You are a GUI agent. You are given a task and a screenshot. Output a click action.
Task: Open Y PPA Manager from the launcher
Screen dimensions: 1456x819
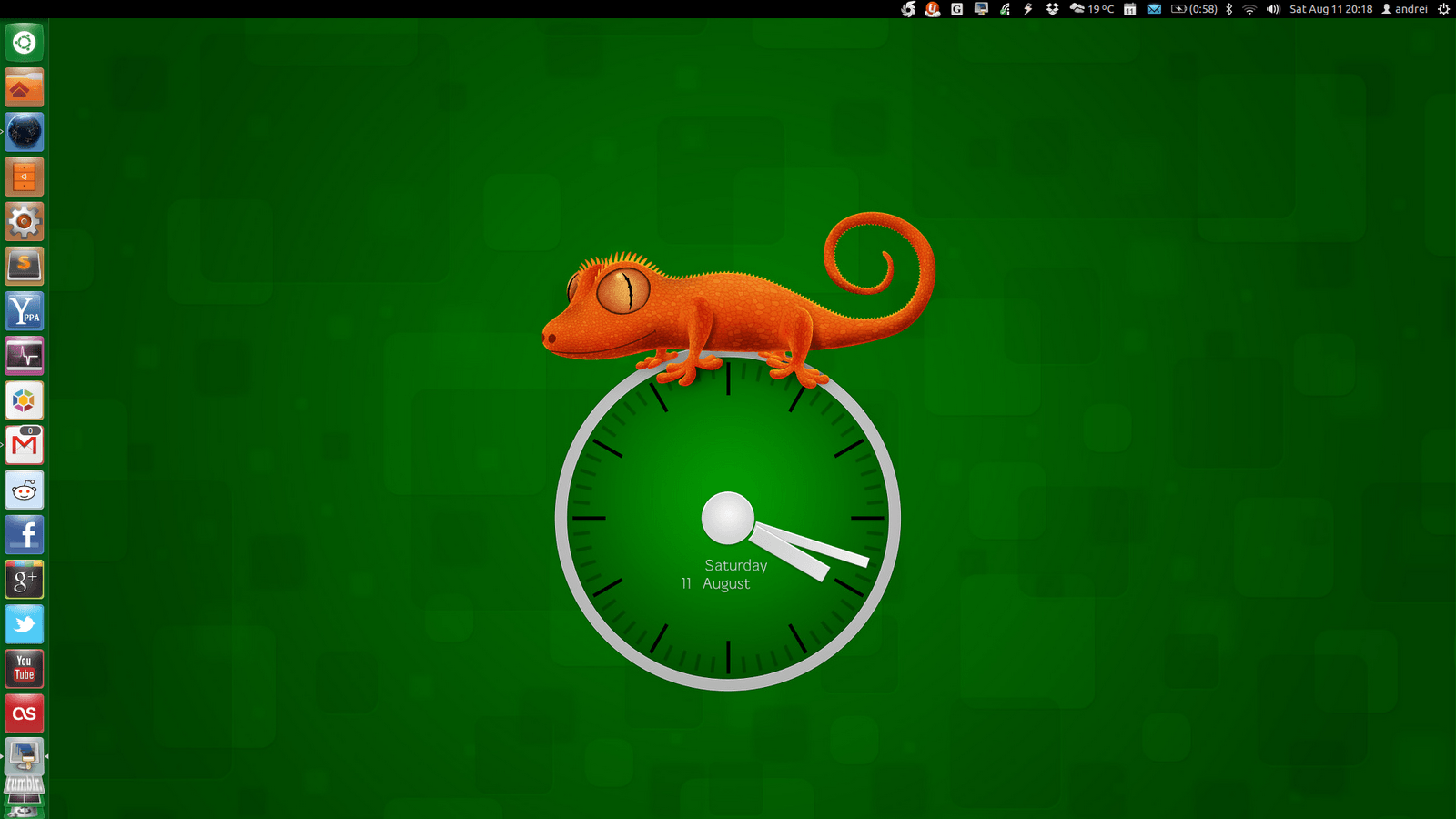(x=24, y=310)
